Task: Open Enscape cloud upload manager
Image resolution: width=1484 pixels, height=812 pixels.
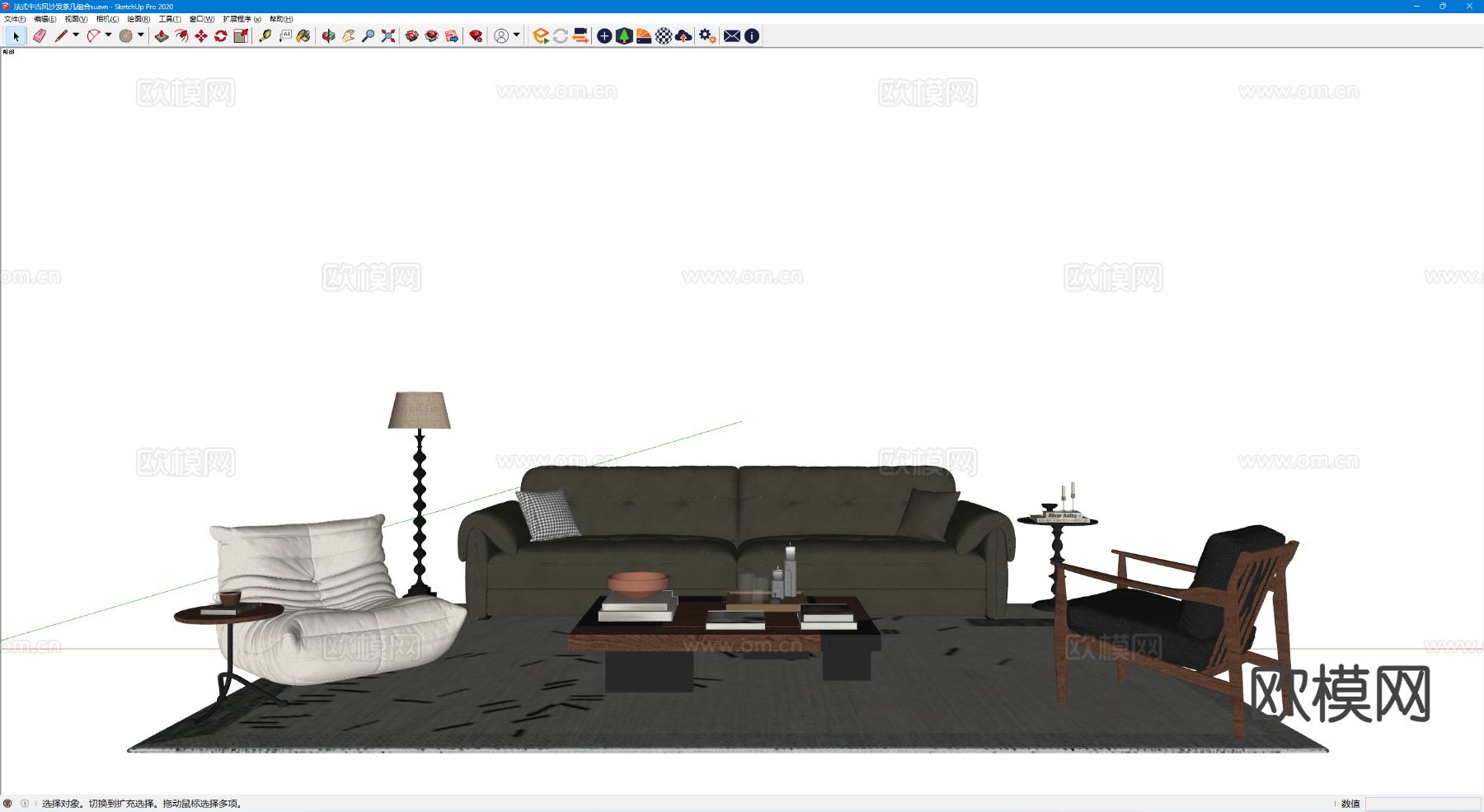Action: click(x=683, y=35)
